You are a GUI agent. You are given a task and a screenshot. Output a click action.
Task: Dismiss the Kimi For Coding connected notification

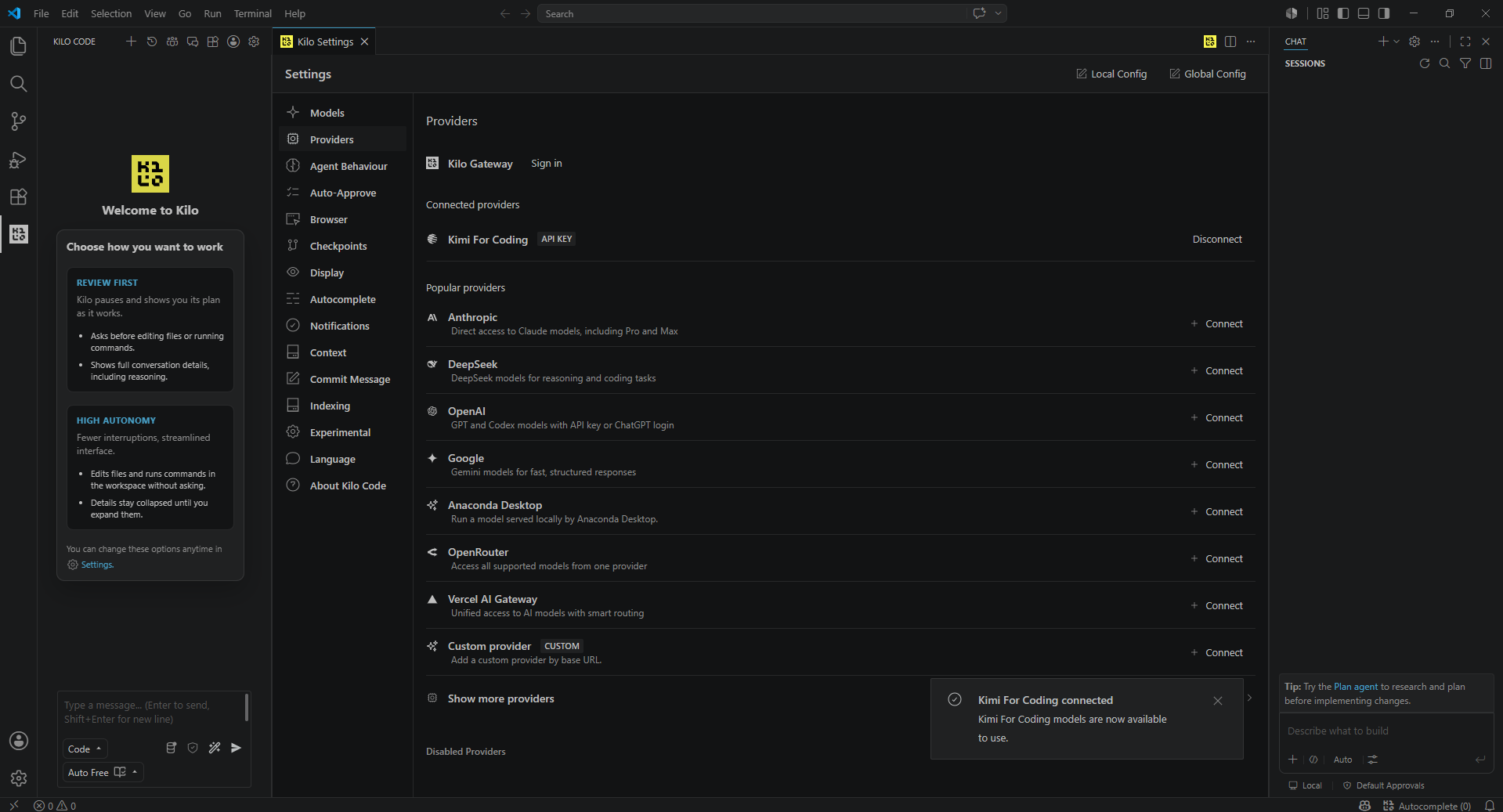tap(1217, 701)
